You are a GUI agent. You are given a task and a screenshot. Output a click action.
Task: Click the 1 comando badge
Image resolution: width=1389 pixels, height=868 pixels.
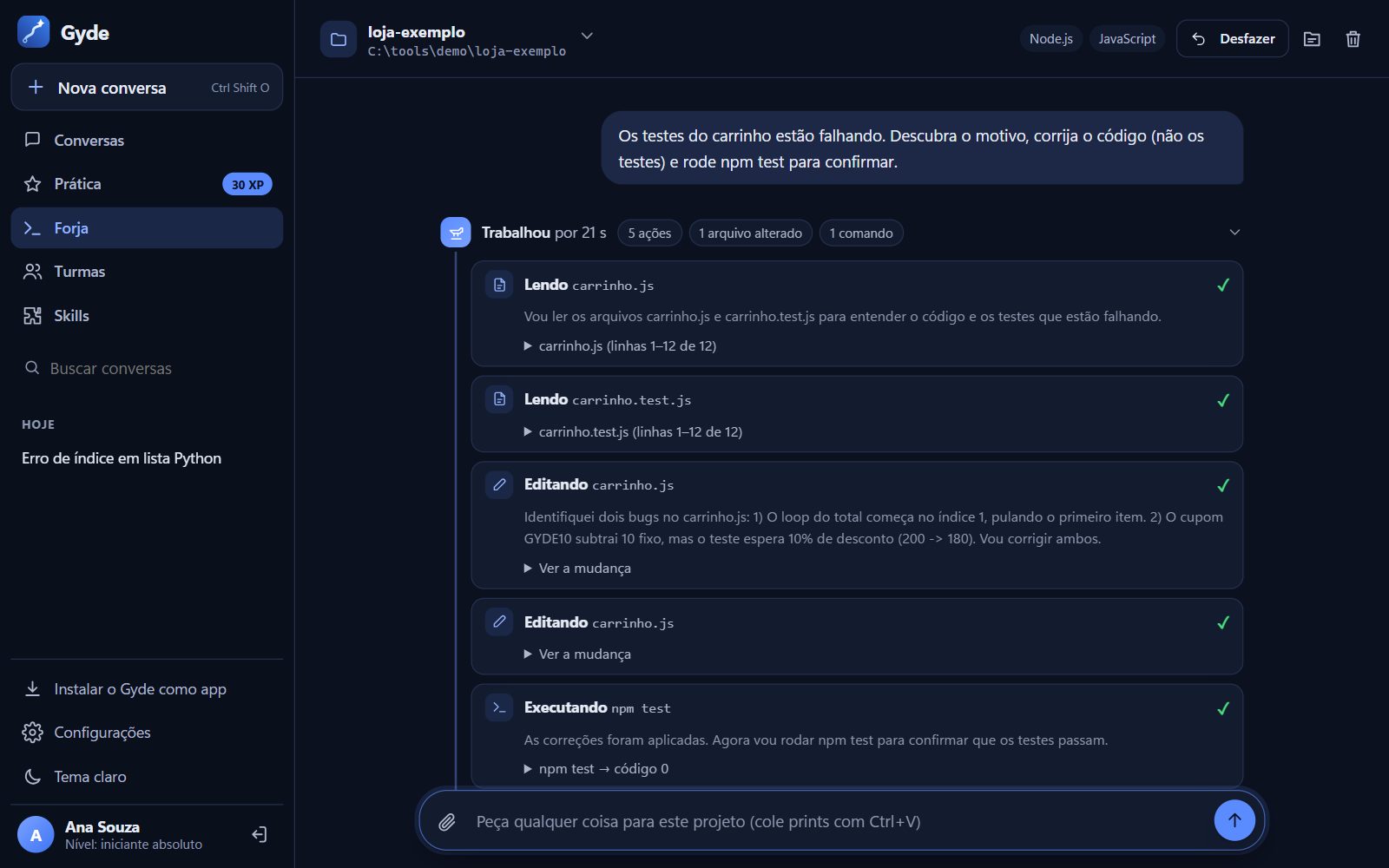pyautogui.click(x=861, y=233)
